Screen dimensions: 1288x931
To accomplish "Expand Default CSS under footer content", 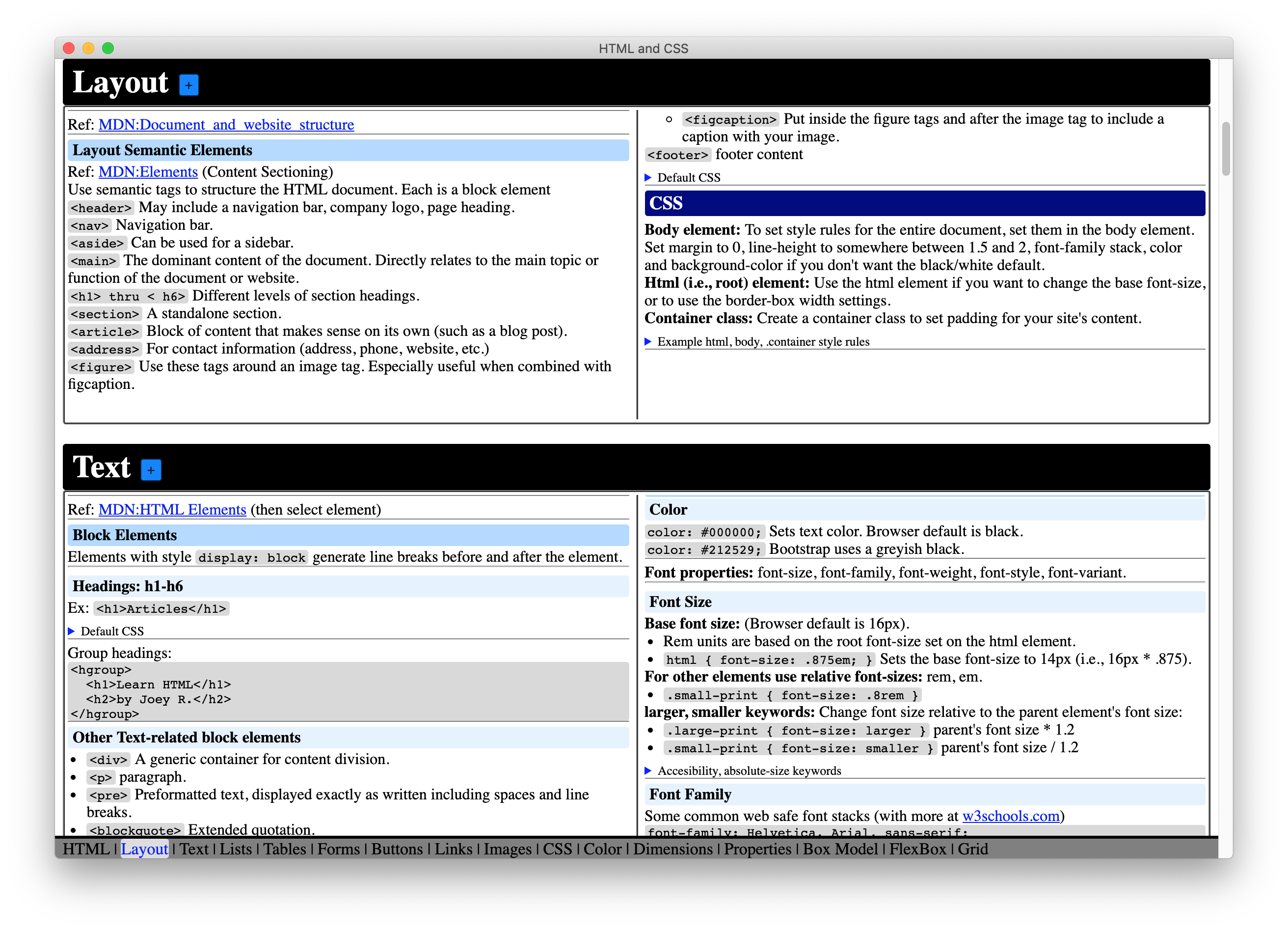I will tap(683, 178).
